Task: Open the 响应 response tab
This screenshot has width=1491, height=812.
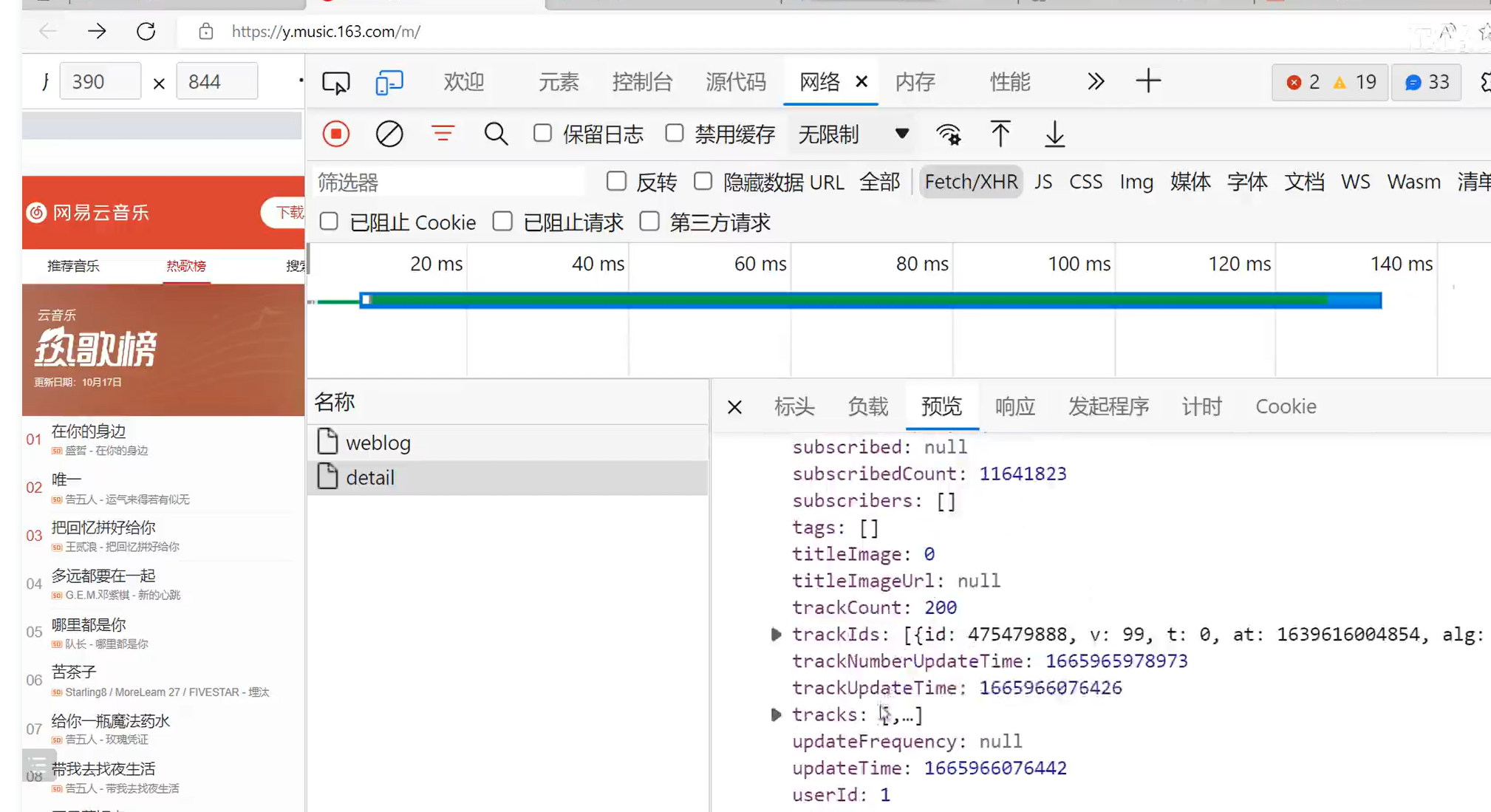Action: (x=1014, y=406)
